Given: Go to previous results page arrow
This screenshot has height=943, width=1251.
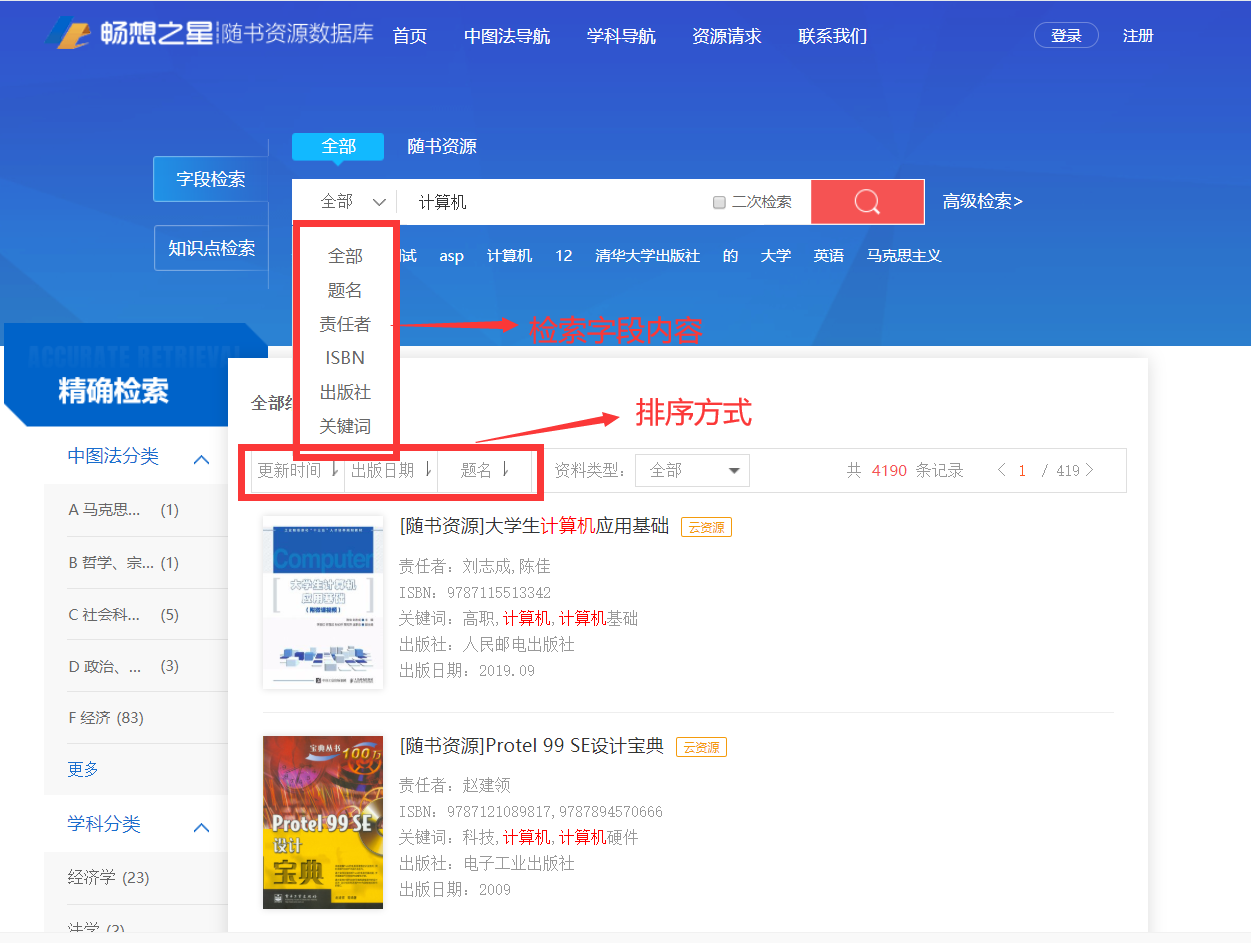Looking at the screenshot, I should click(1001, 470).
